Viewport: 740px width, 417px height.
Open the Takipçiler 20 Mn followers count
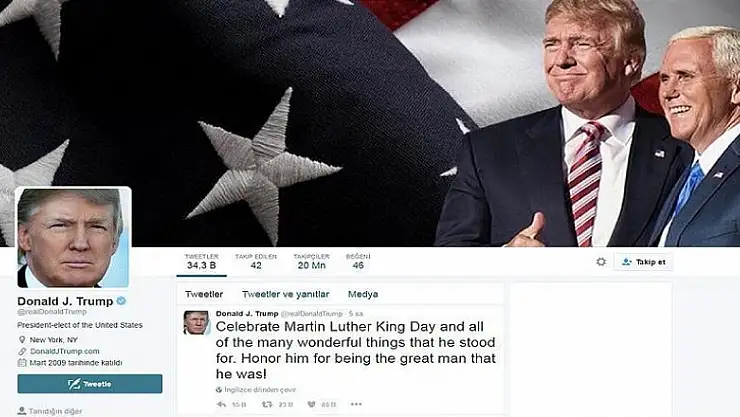tap(311, 261)
